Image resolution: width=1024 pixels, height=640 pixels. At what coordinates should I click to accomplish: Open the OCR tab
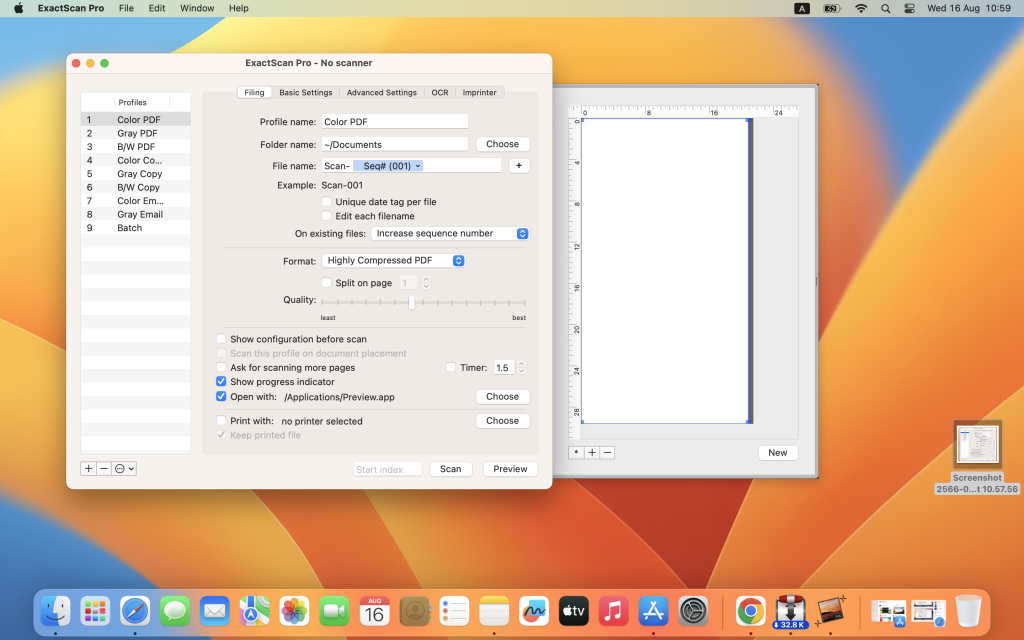440,93
